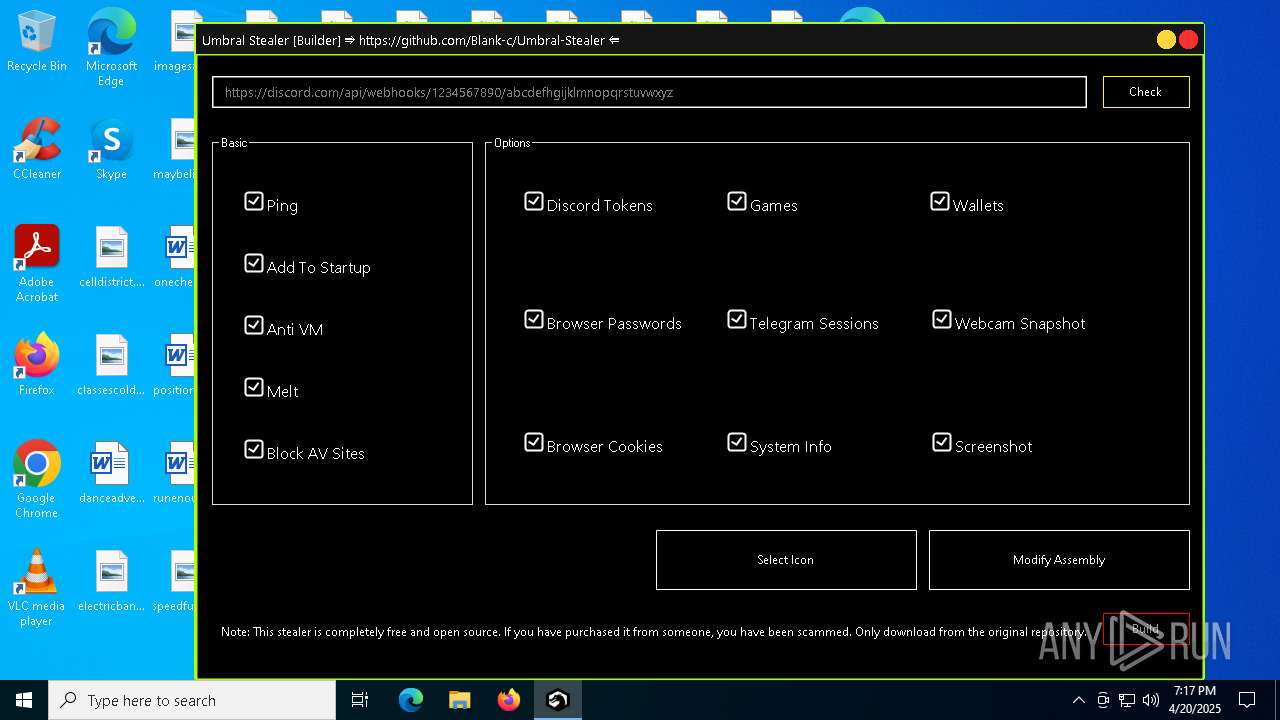
Task: Click the Build button
Action: pos(1146,629)
